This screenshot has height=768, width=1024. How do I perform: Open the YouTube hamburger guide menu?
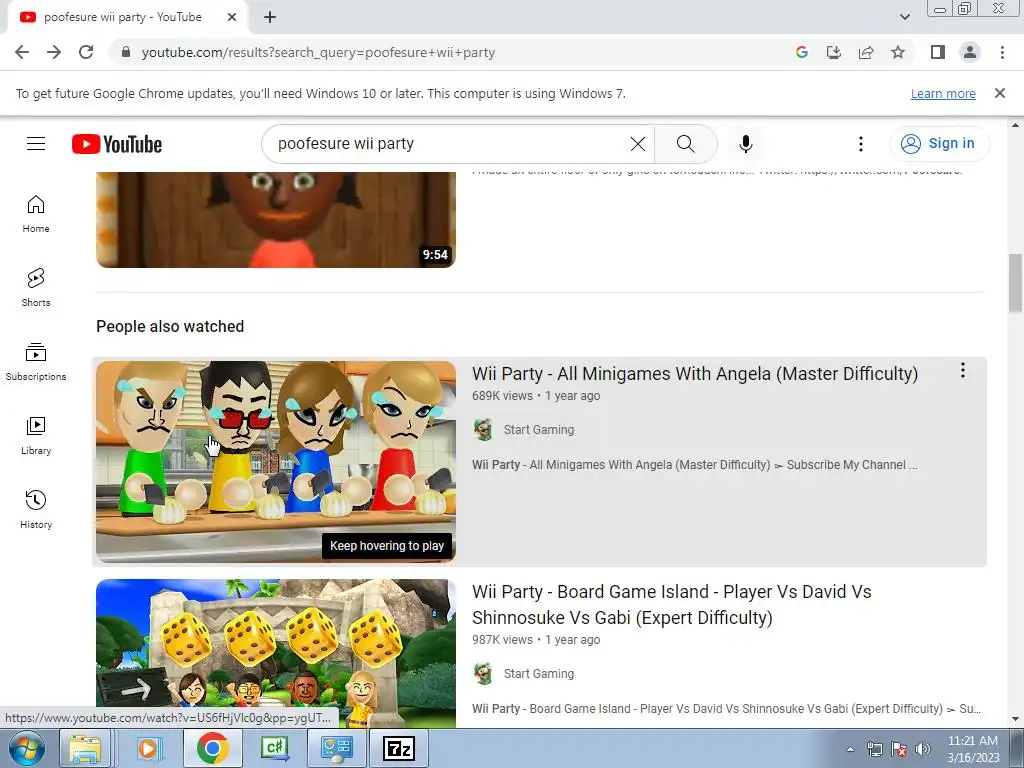click(36, 144)
